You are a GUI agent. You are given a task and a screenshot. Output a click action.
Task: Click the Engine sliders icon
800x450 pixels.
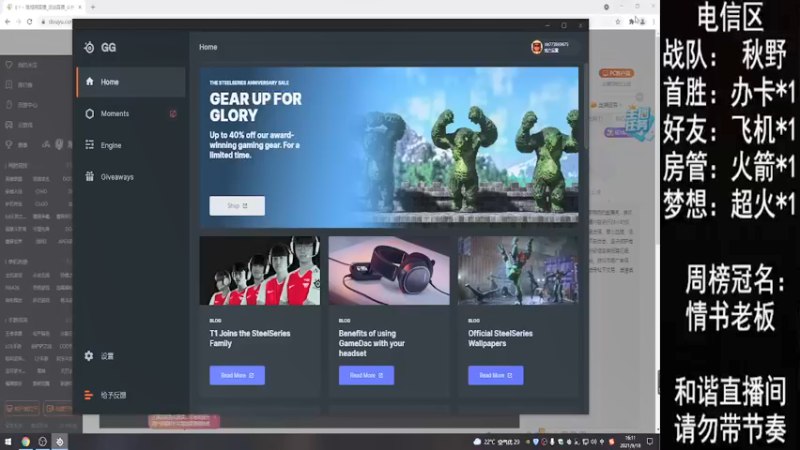tap(90, 145)
